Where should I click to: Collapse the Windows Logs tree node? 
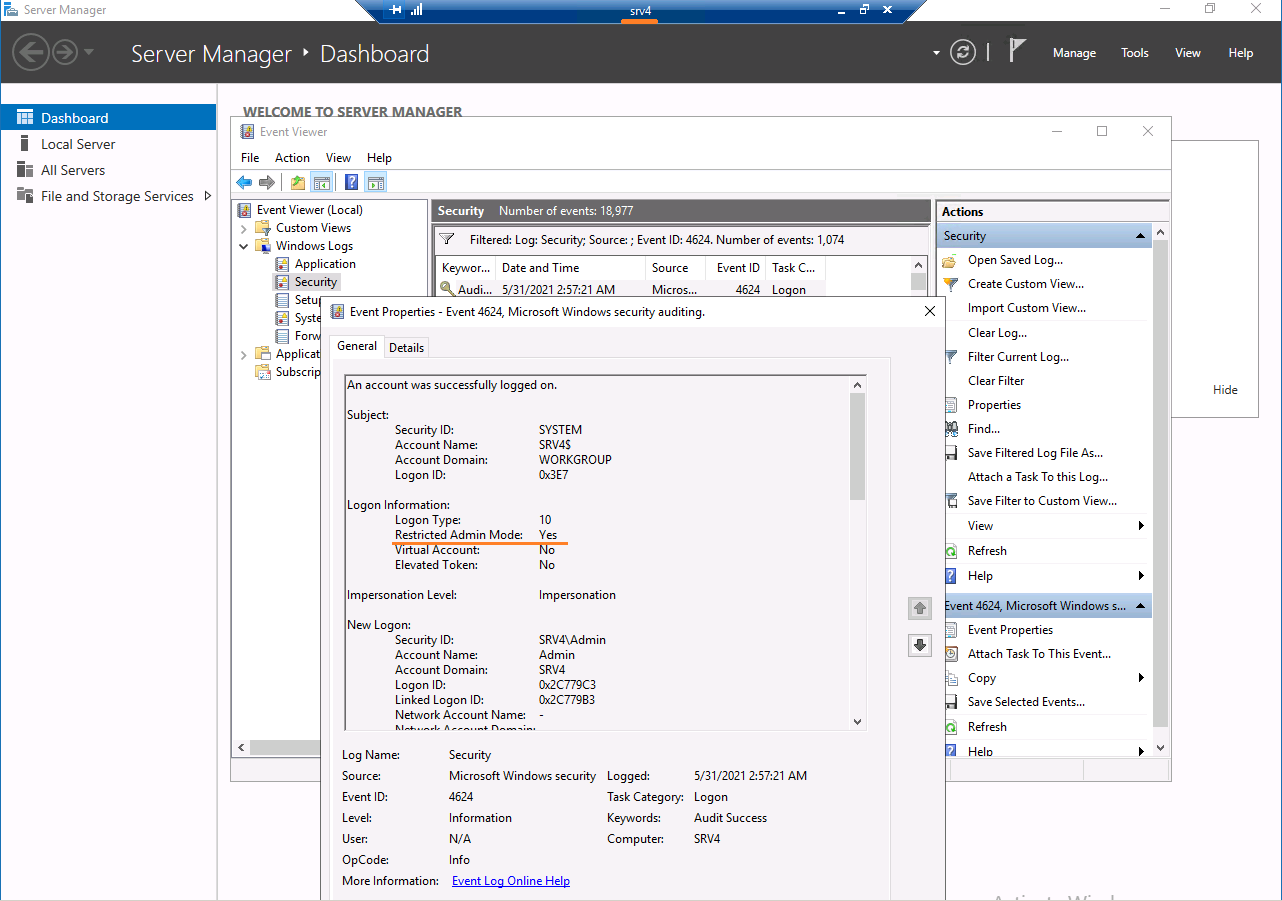tap(244, 246)
